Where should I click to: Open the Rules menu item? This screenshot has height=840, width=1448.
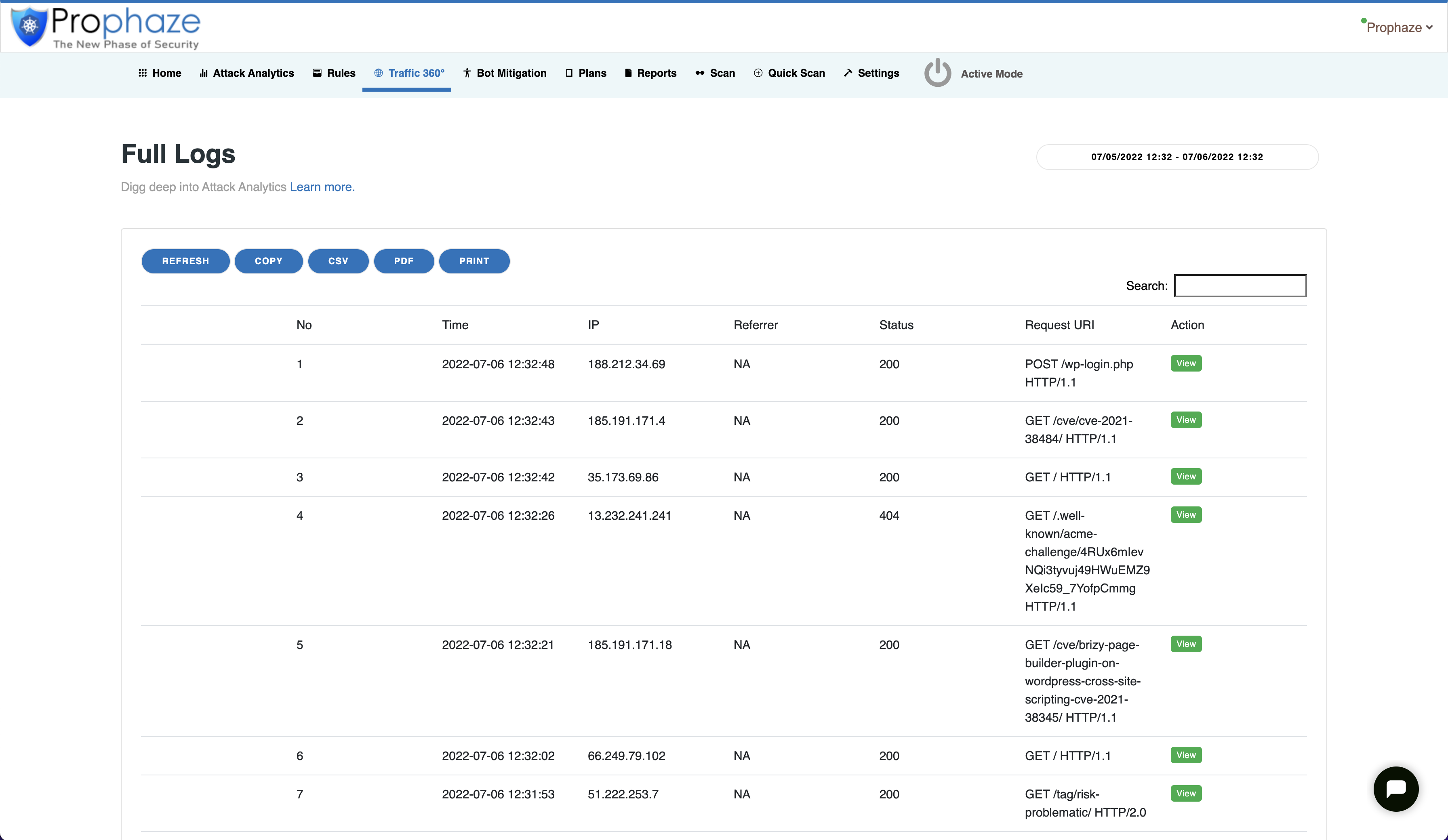(x=341, y=73)
